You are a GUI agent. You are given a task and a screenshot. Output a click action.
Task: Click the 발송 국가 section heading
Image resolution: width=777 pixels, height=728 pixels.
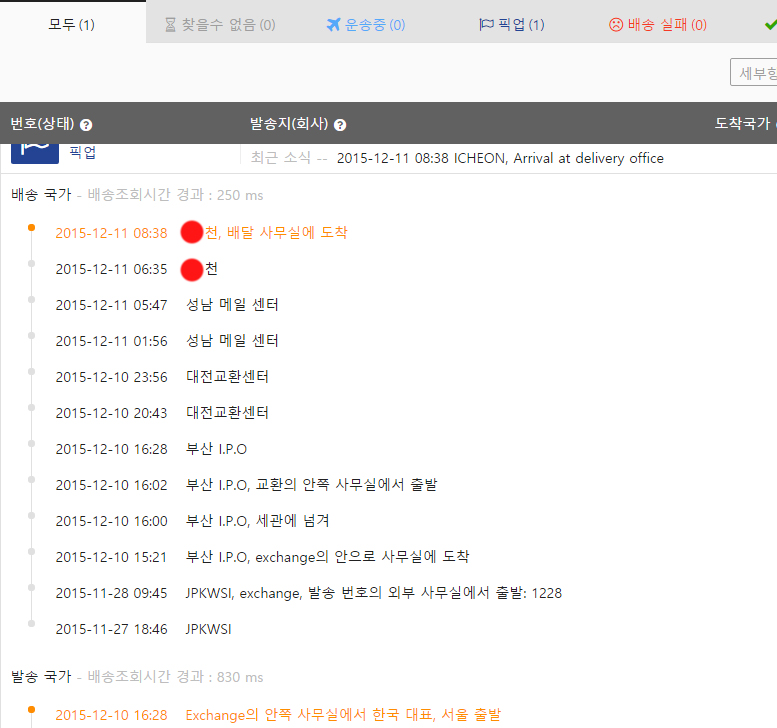click(x=41, y=677)
